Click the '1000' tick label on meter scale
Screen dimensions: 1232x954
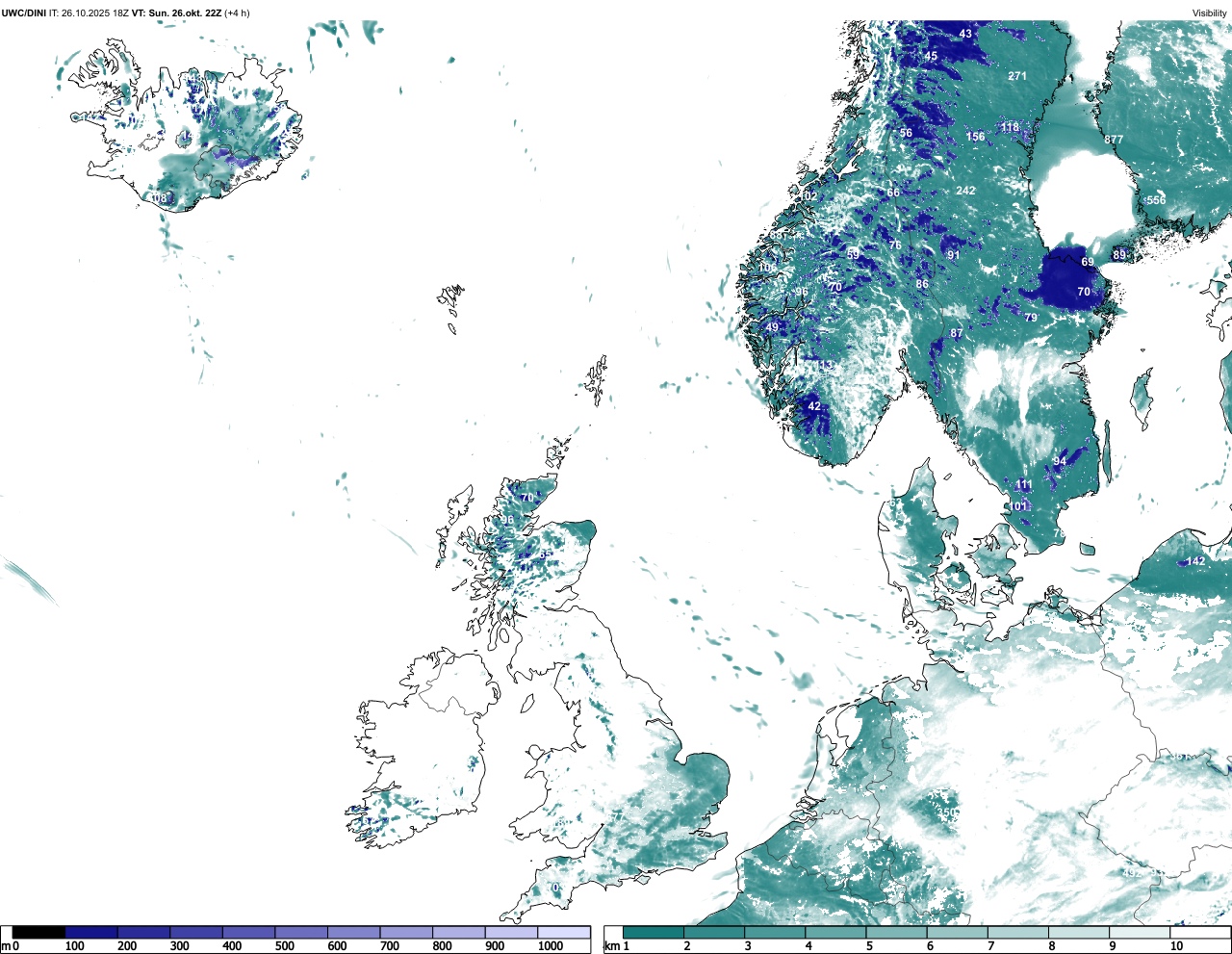(x=551, y=946)
